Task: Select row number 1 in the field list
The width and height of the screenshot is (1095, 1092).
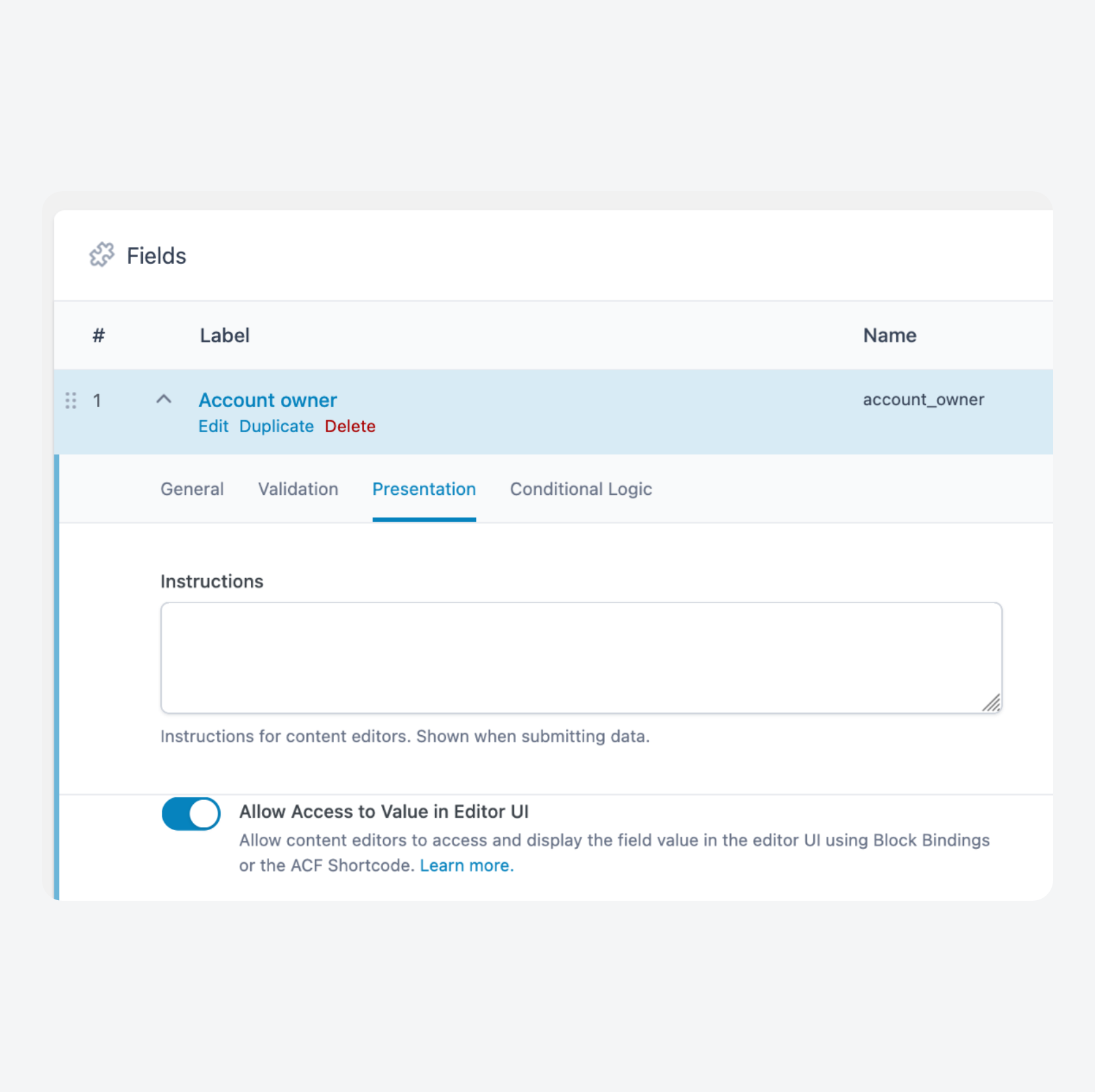Action: (x=98, y=400)
